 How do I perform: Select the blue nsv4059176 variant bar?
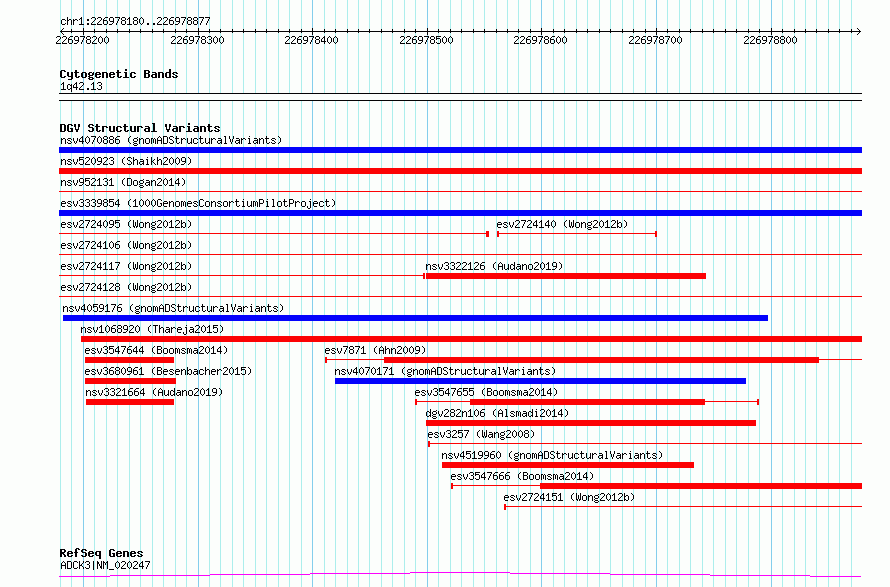pyautogui.click(x=415, y=318)
